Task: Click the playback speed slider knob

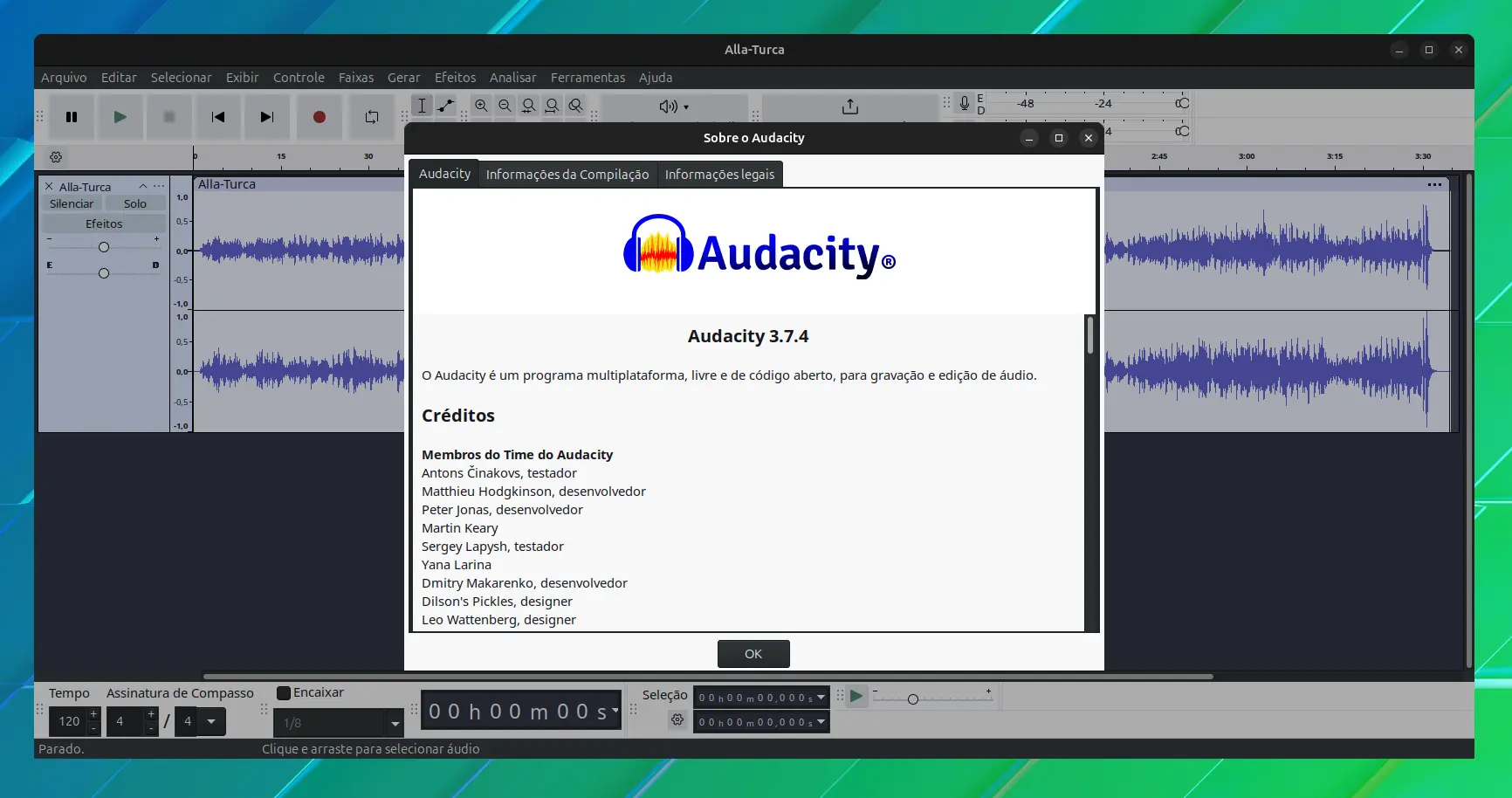Action: pos(913,699)
